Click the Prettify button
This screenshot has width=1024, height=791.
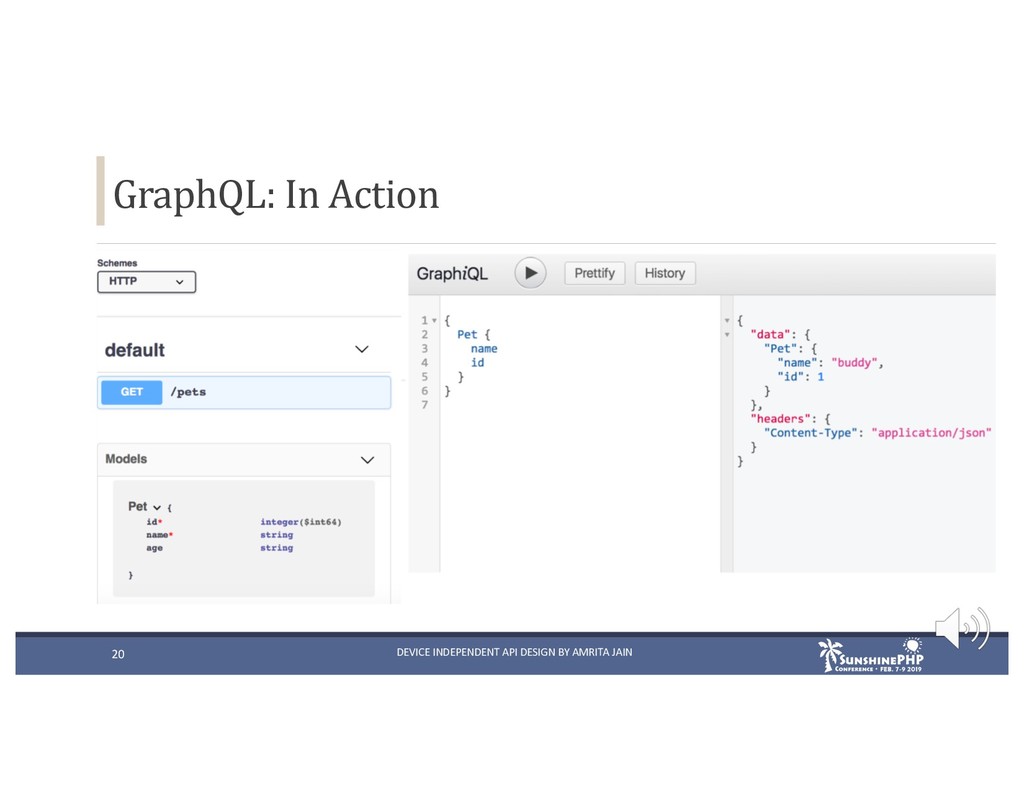click(x=594, y=273)
